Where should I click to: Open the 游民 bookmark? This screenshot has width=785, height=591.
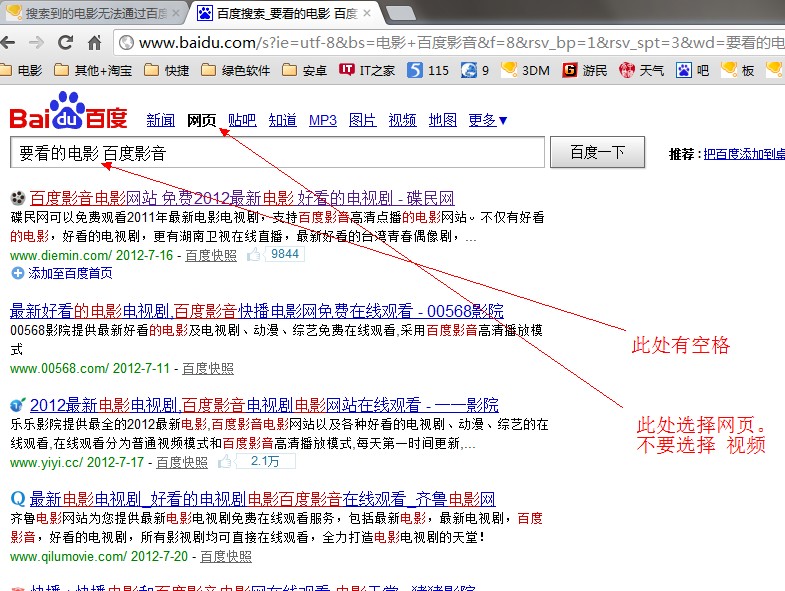[585, 70]
